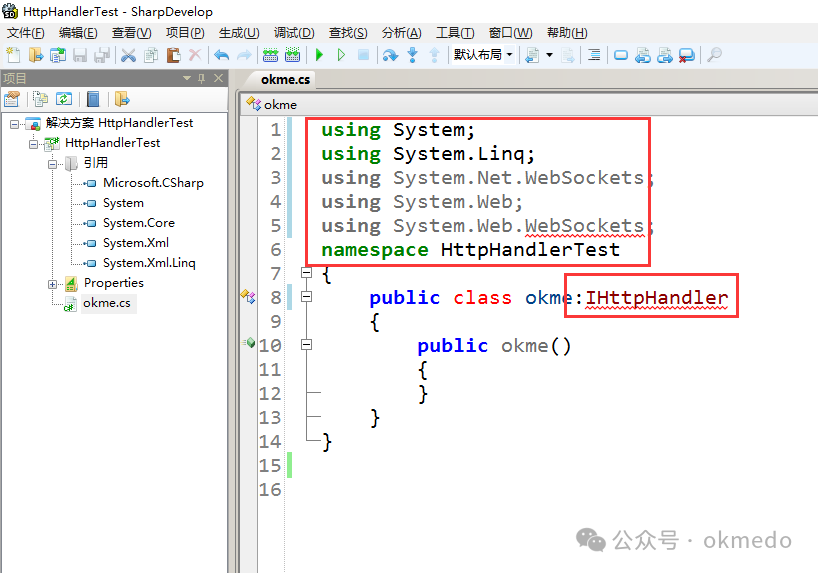Select okme.cs in the project tree
This screenshot has width=818, height=573.
tap(107, 303)
